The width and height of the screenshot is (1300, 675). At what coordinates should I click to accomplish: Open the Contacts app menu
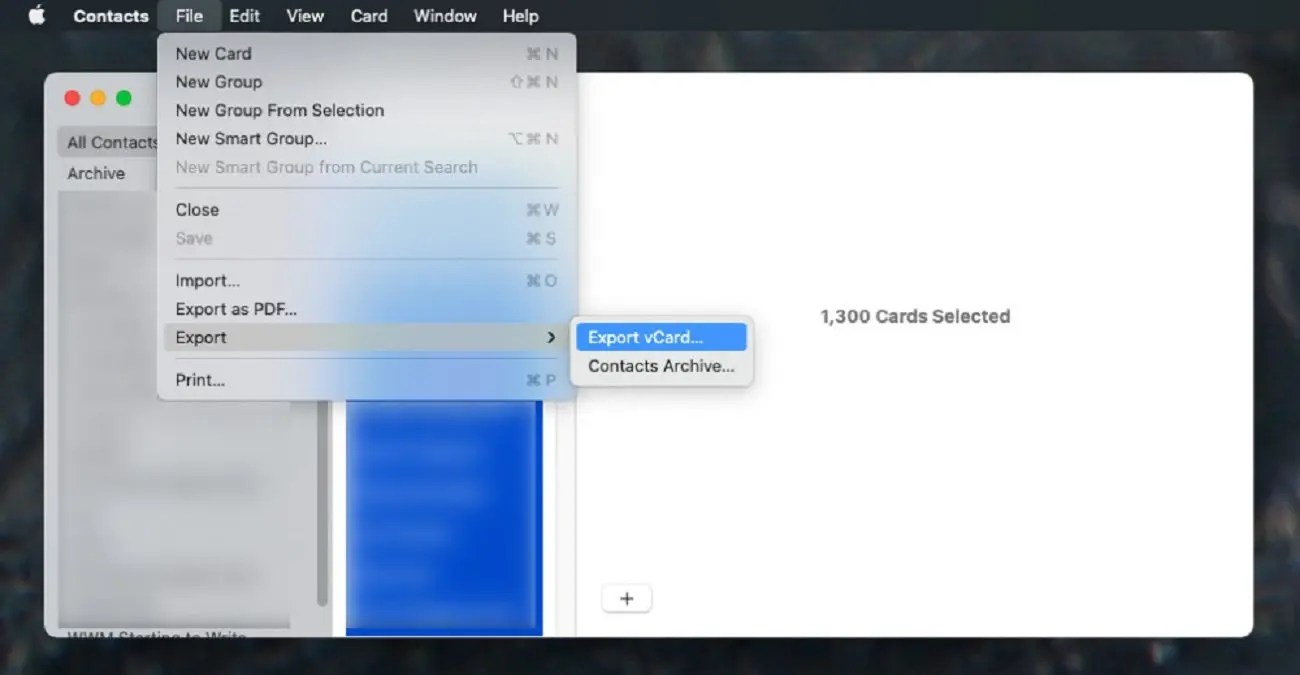(x=111, y=16)
